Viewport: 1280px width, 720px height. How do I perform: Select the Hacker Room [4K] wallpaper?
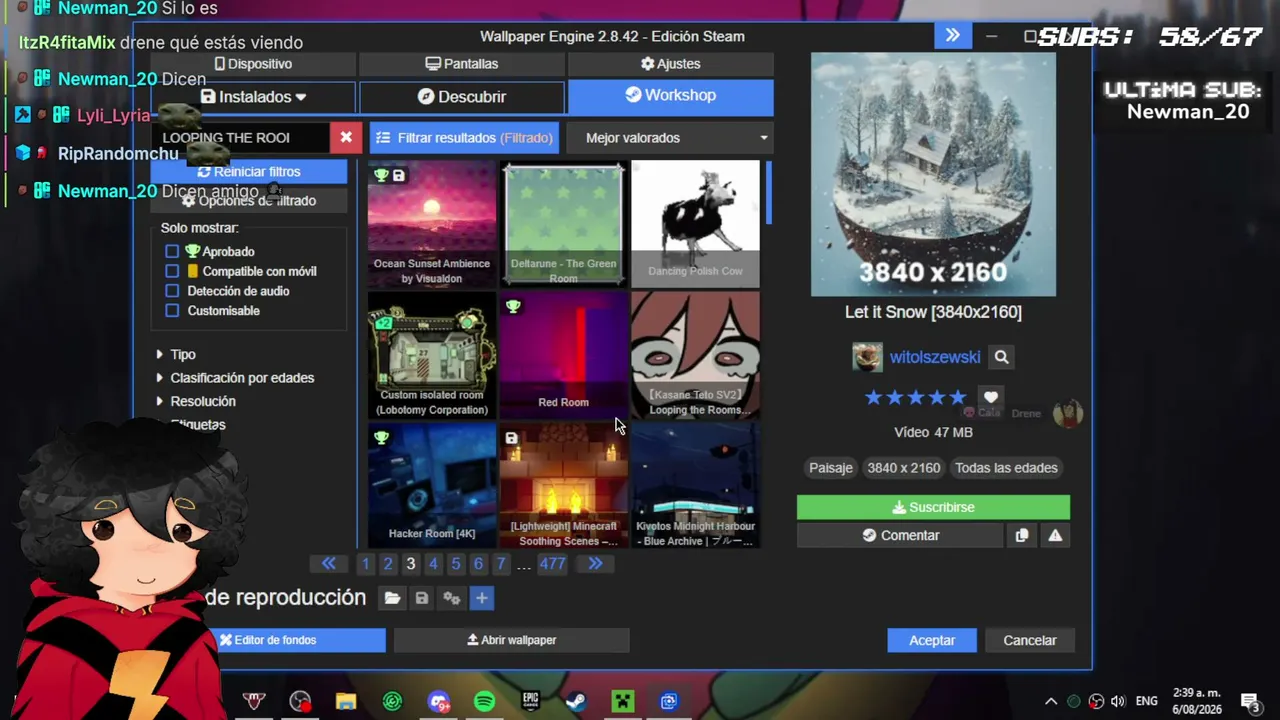click(432, 486)
